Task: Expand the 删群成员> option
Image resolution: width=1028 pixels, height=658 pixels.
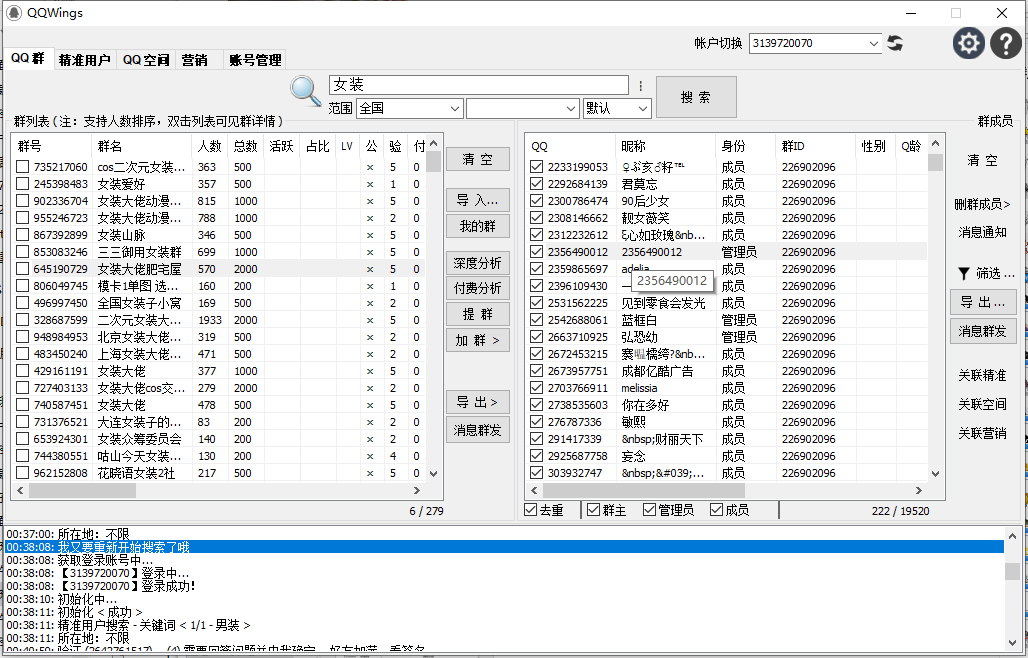Action: (982, 204)
